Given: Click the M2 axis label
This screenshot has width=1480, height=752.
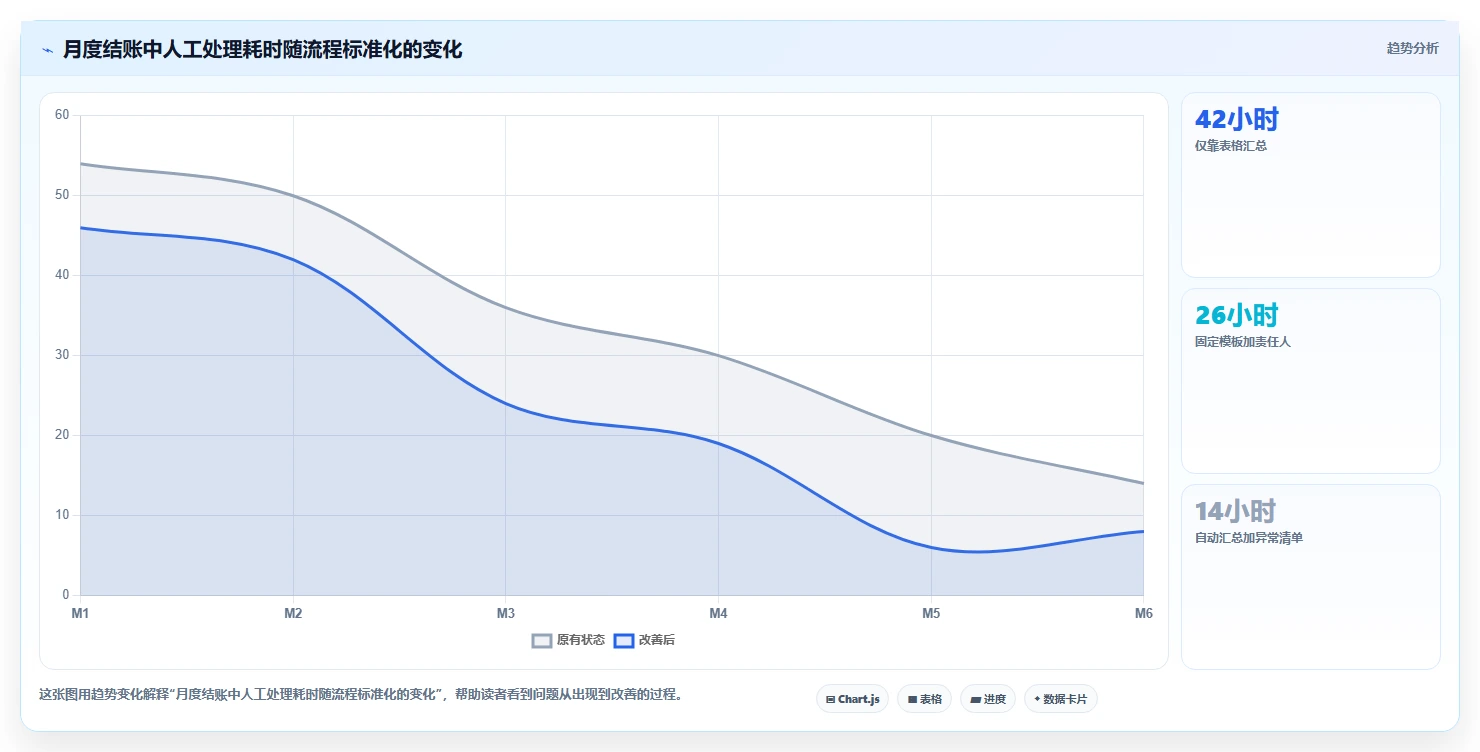Looking at the screenshot, I should [x=293, y=613].
